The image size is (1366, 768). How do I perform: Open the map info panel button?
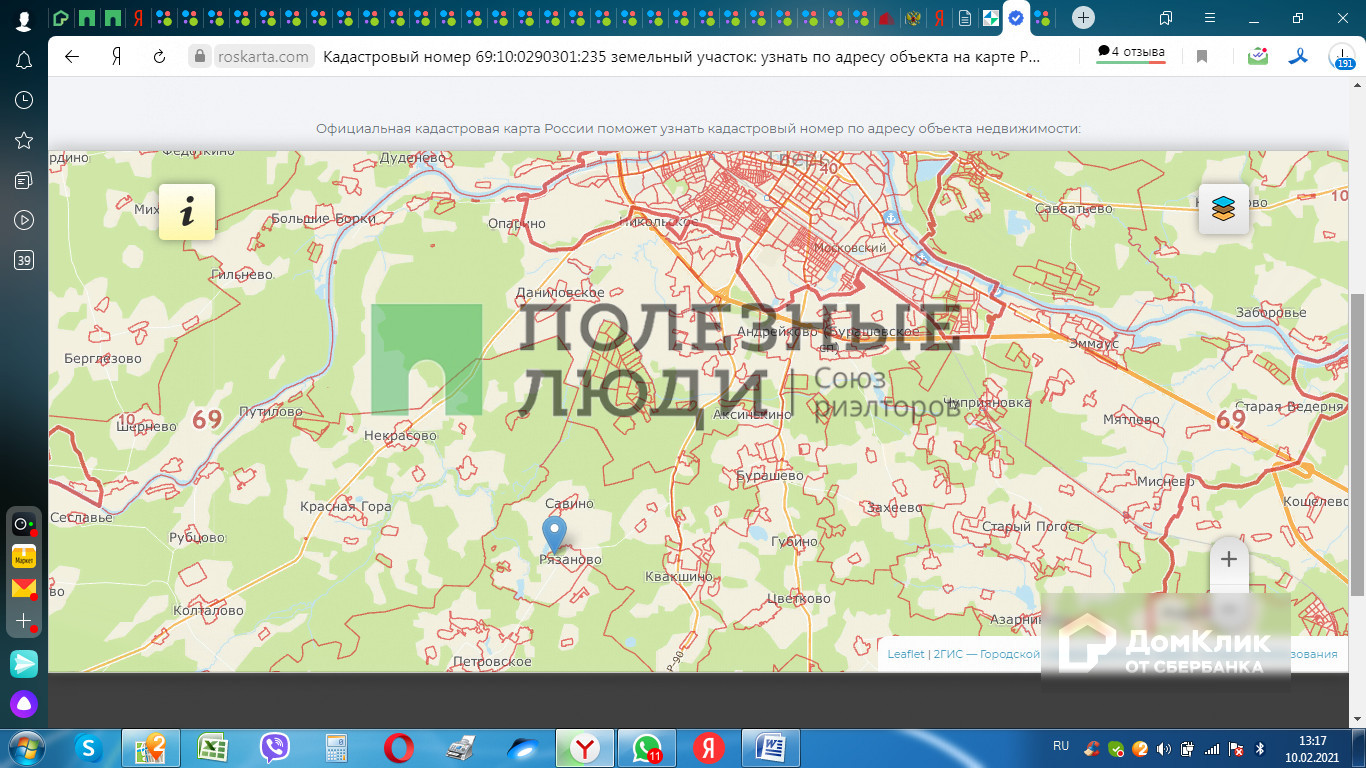187,211
